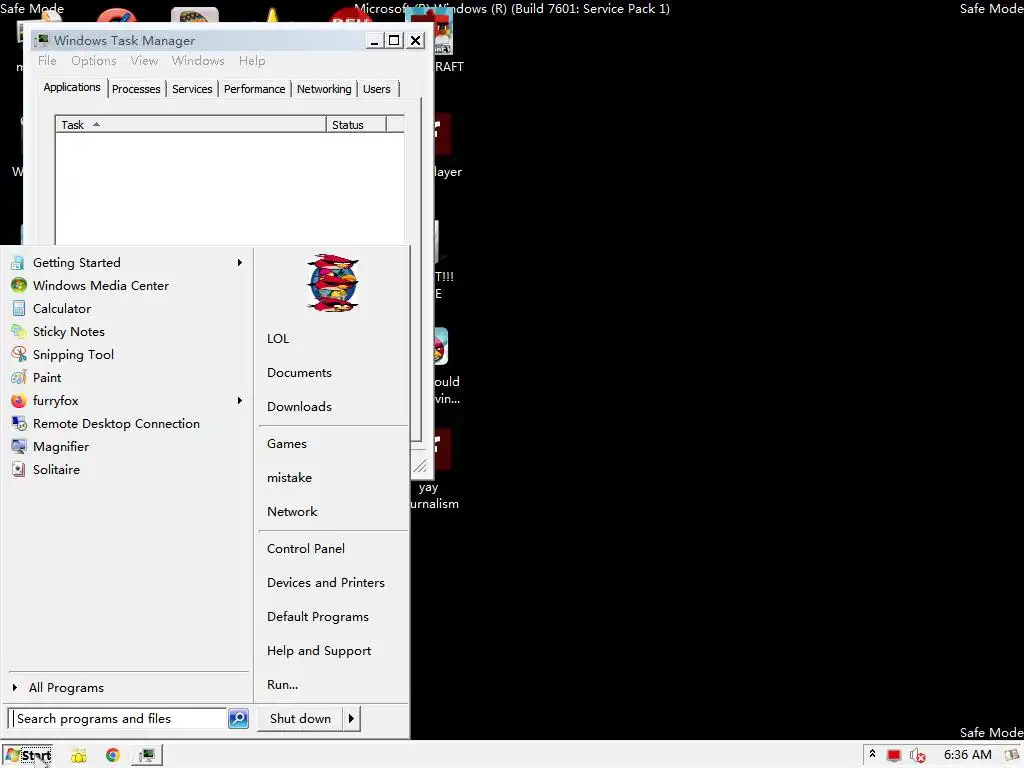Screen dimensions: 1024x768
Task: Switch to the Processes tab
Action: pyautogui.click(x=136, y=89)
